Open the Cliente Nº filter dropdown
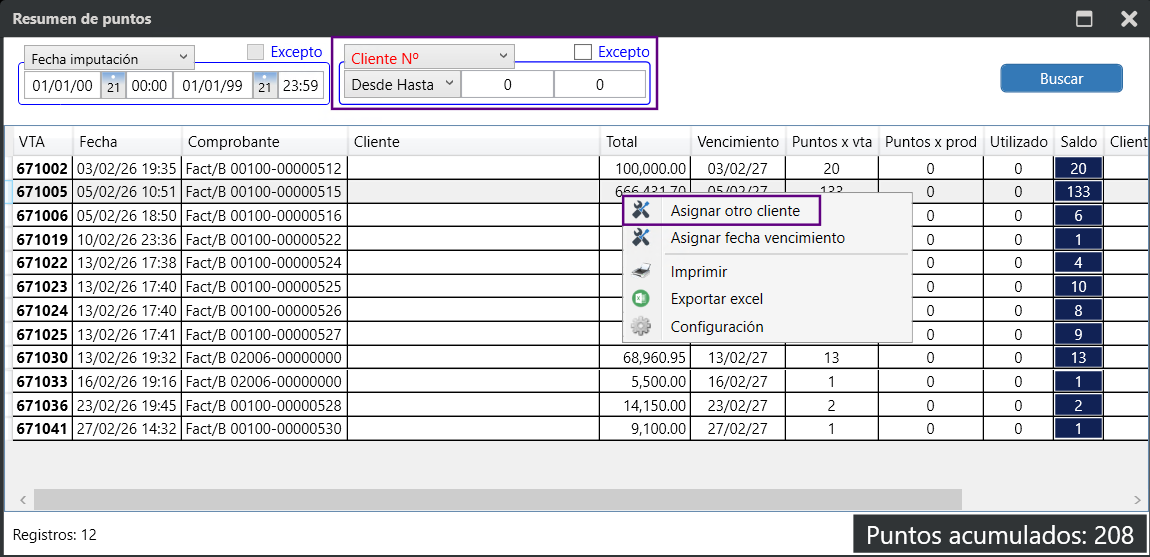The width and height of the screenshot is (1150, 557). [428, 56]
